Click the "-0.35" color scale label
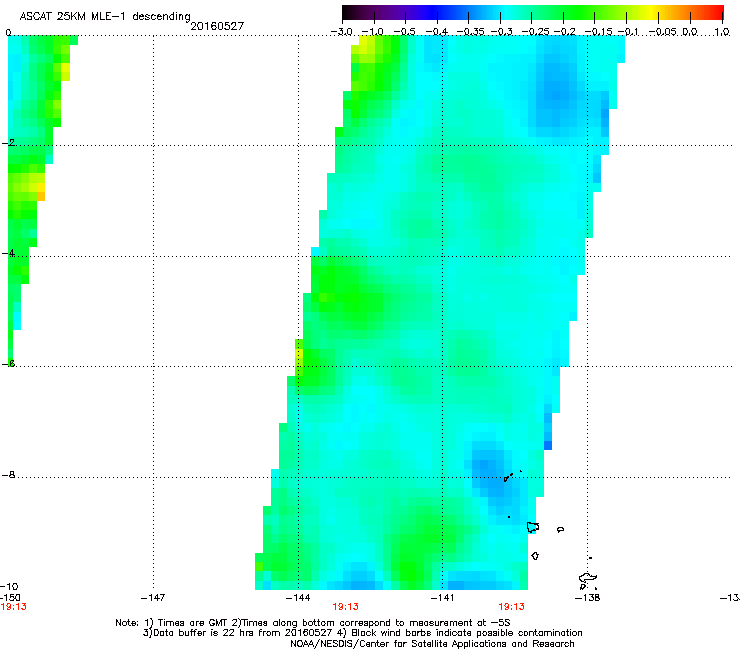 coord(471,32)
